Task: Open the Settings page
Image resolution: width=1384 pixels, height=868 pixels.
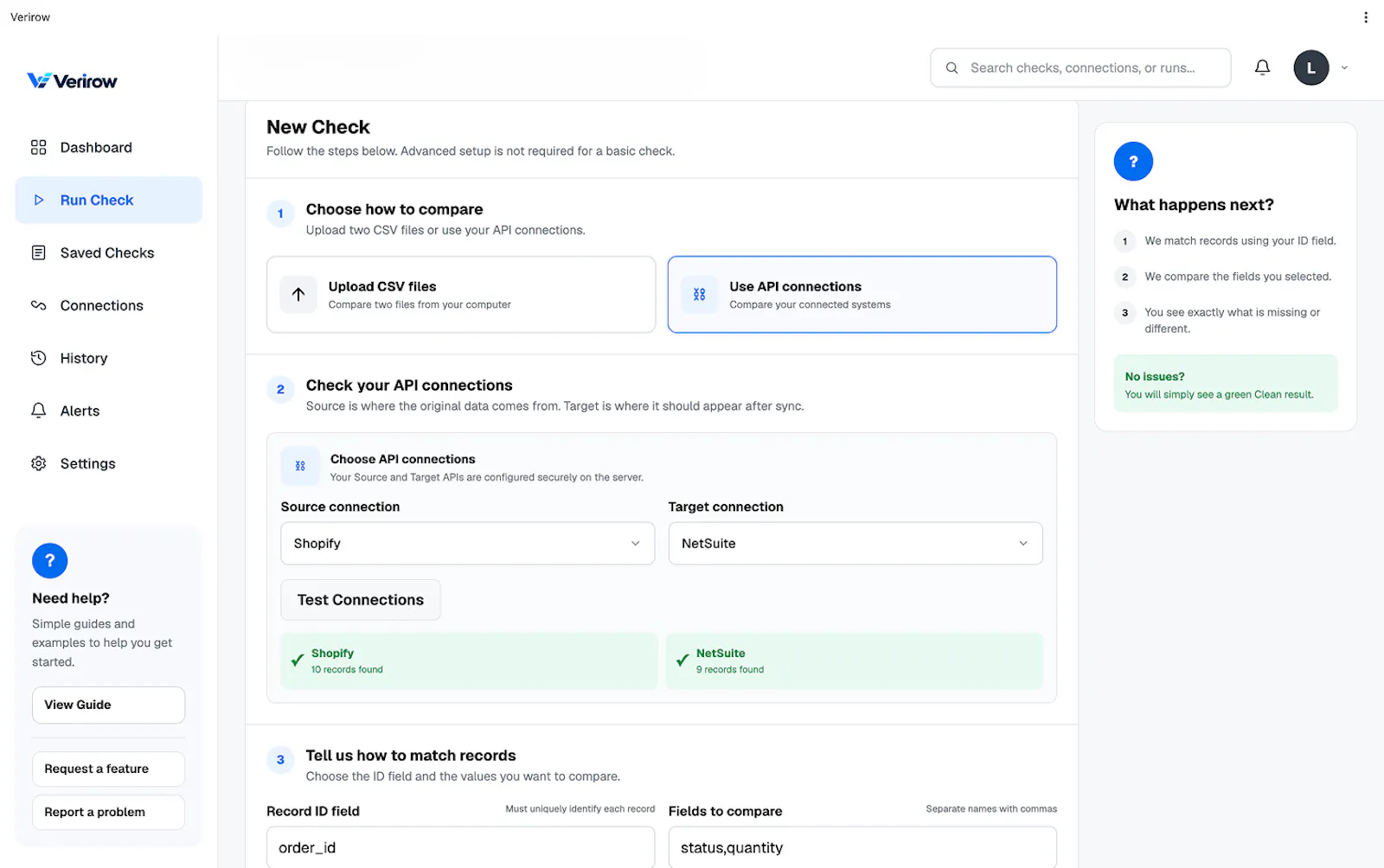Action: coord(109,463)
